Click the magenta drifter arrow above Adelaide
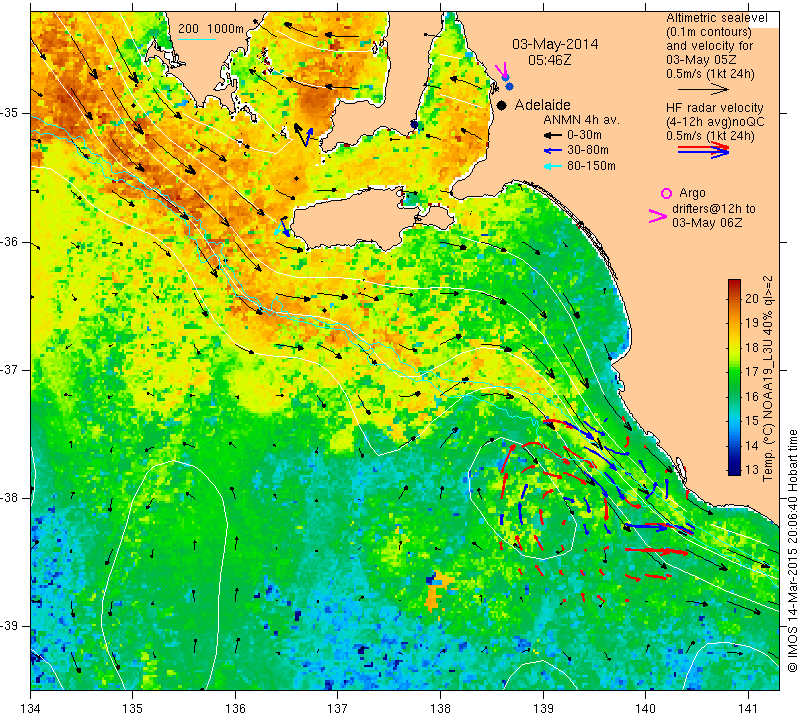 click(x=501, y=69)
